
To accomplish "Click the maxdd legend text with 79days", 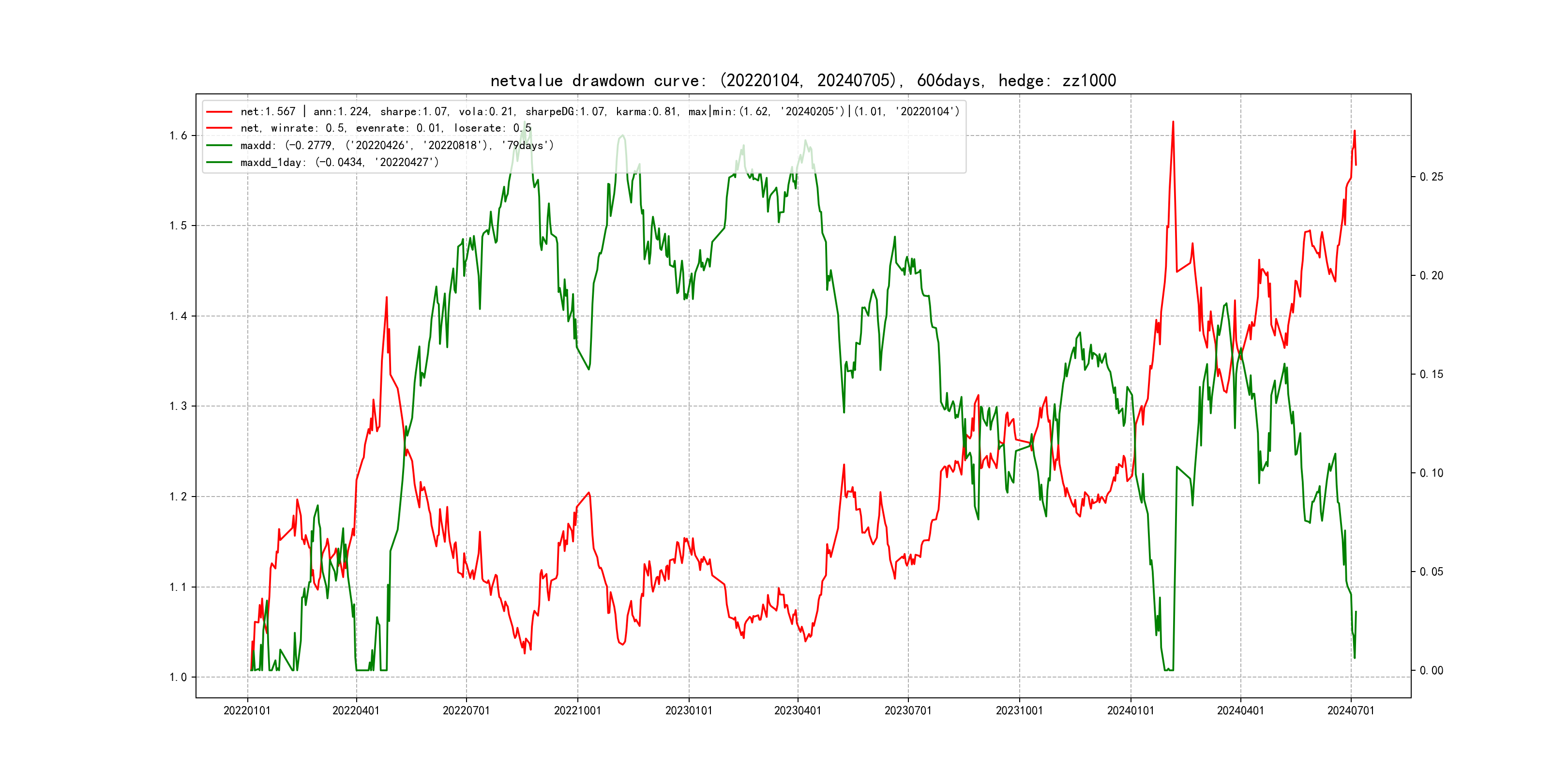I will tap(397, 146).
